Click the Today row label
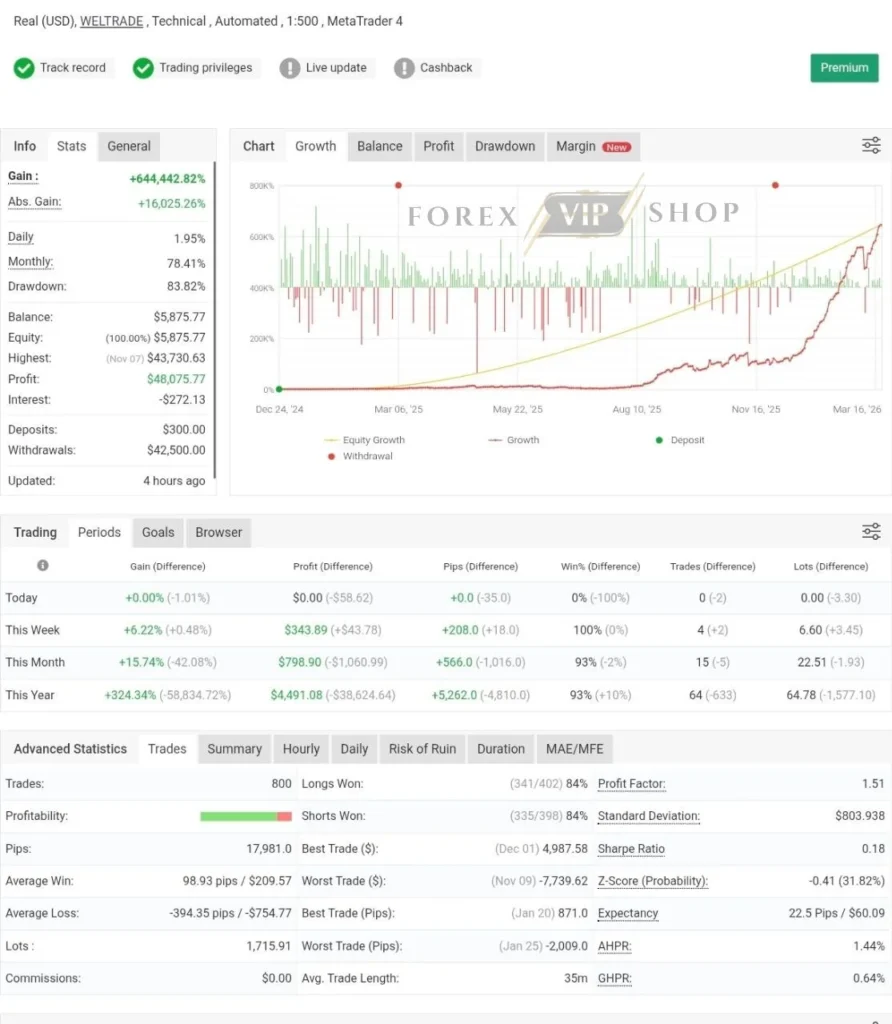Viewport: 892px width, 1024px height. tap(22, 598)
